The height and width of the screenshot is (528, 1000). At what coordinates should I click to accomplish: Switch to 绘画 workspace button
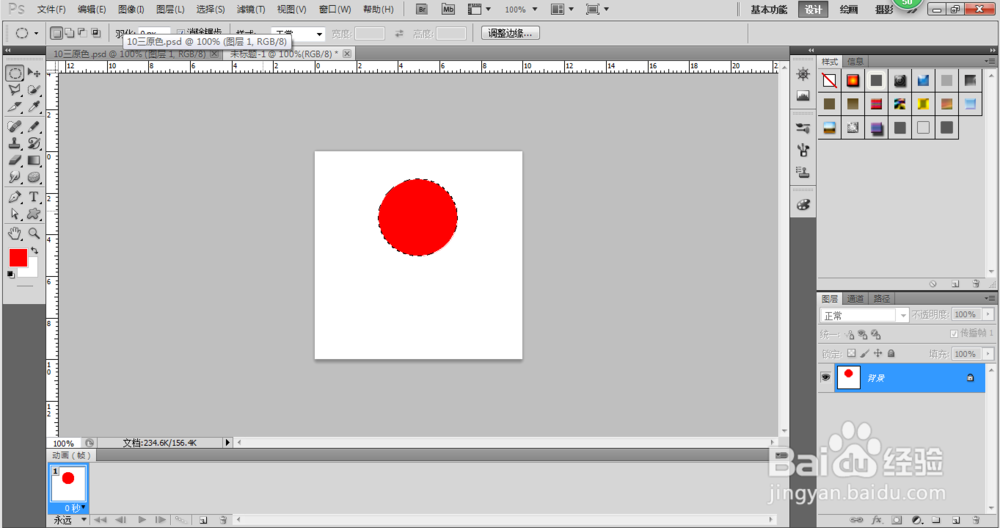pos(848,10)
